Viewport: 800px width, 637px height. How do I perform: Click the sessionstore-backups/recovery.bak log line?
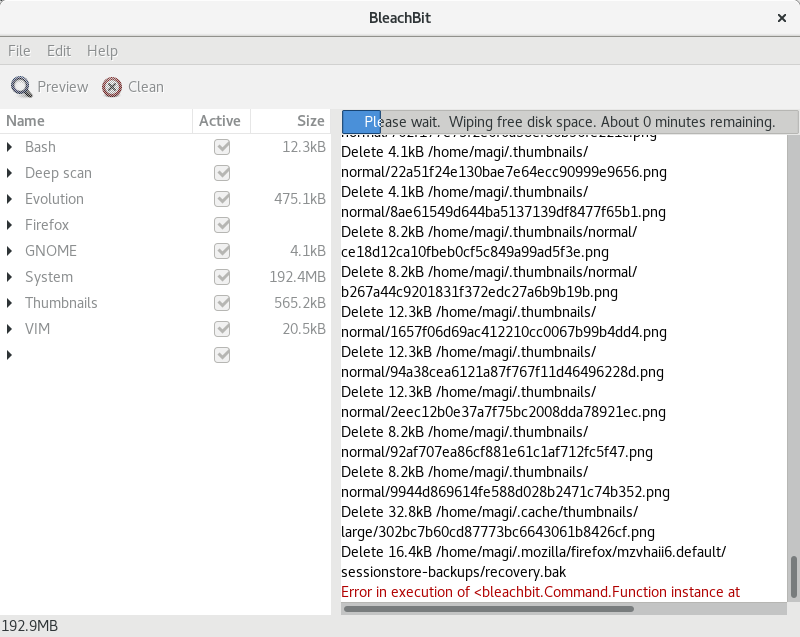click(453, 572)
